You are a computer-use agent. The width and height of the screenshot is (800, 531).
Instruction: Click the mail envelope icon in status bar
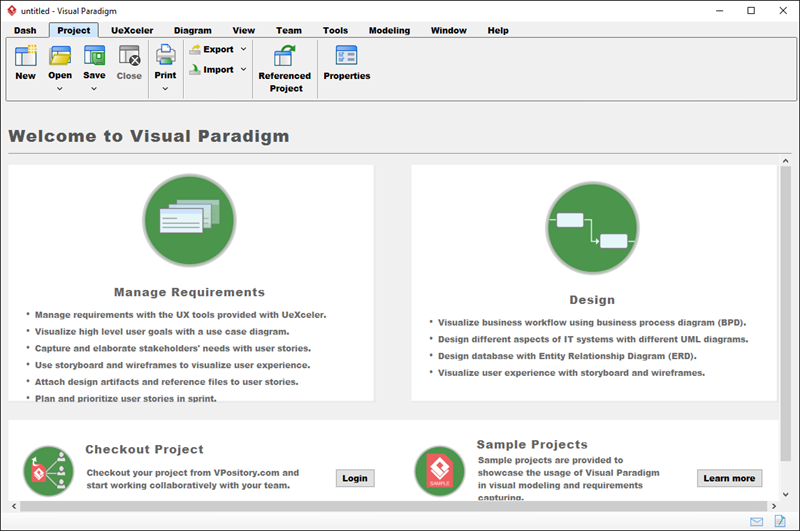(x=757, y=521)
